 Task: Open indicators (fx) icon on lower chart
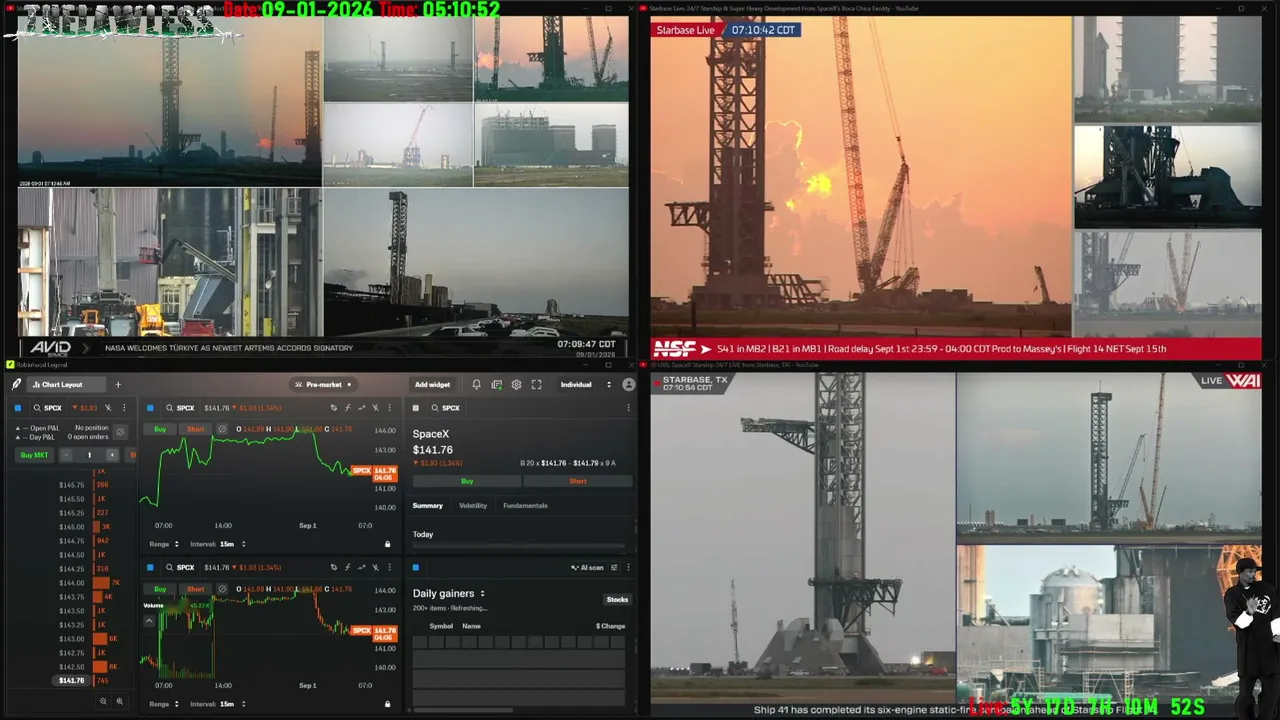click(347, 568)
